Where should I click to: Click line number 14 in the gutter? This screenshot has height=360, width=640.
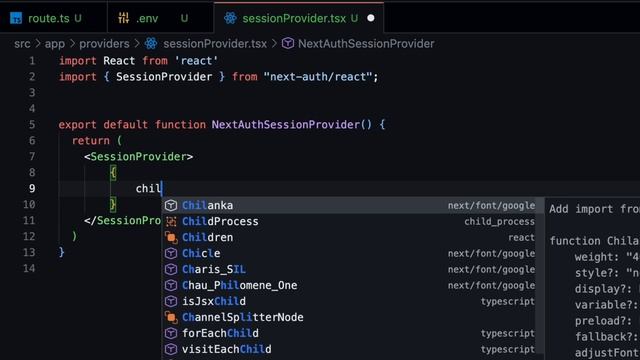point(29,268)
